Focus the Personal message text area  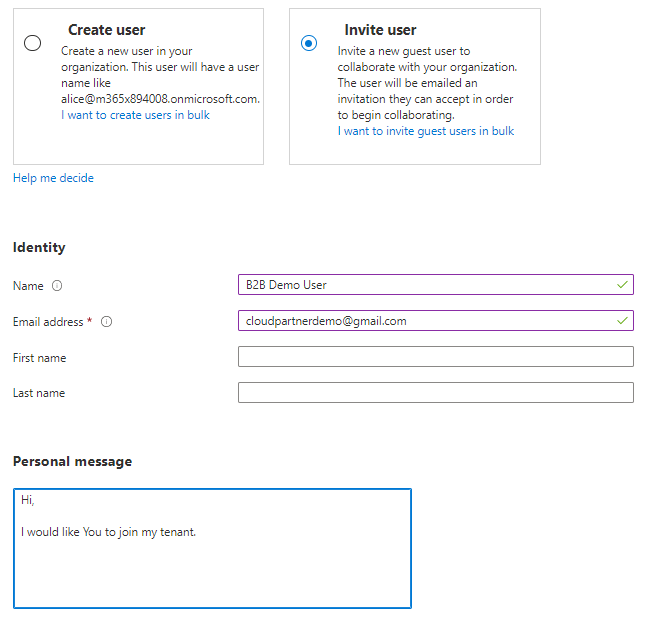click(x=212, y=560)
